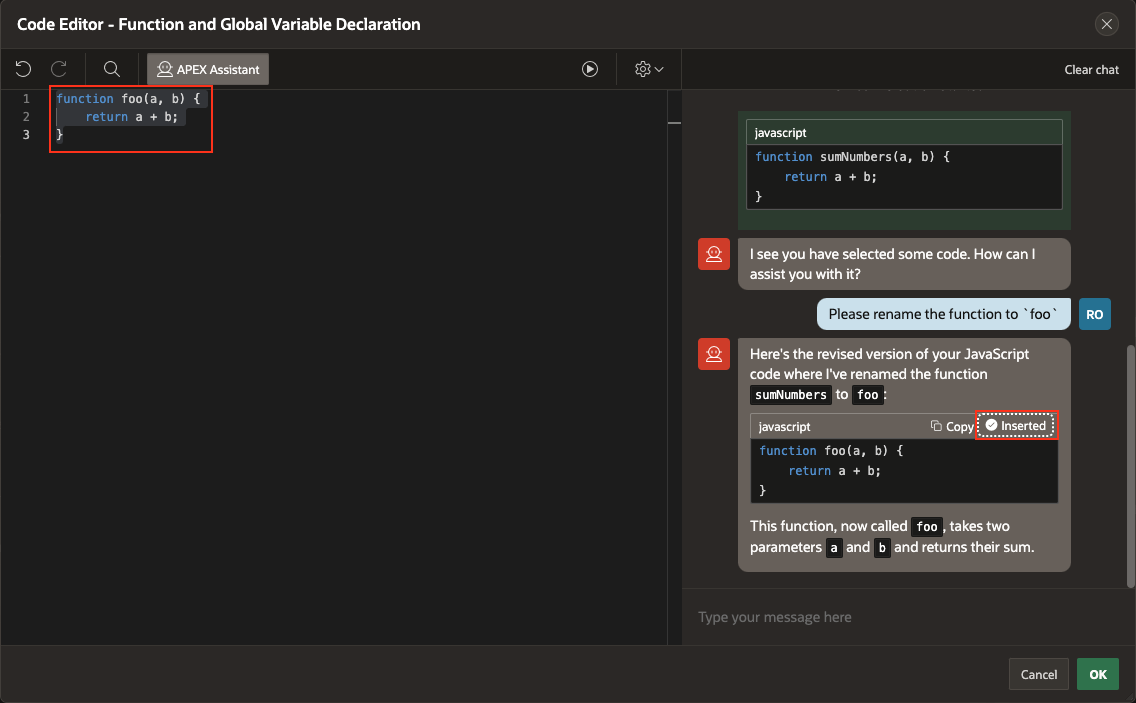
Task: Click the sumNumbers code chip in the reply
Action: pyautogui.click(x=791, y=394)
